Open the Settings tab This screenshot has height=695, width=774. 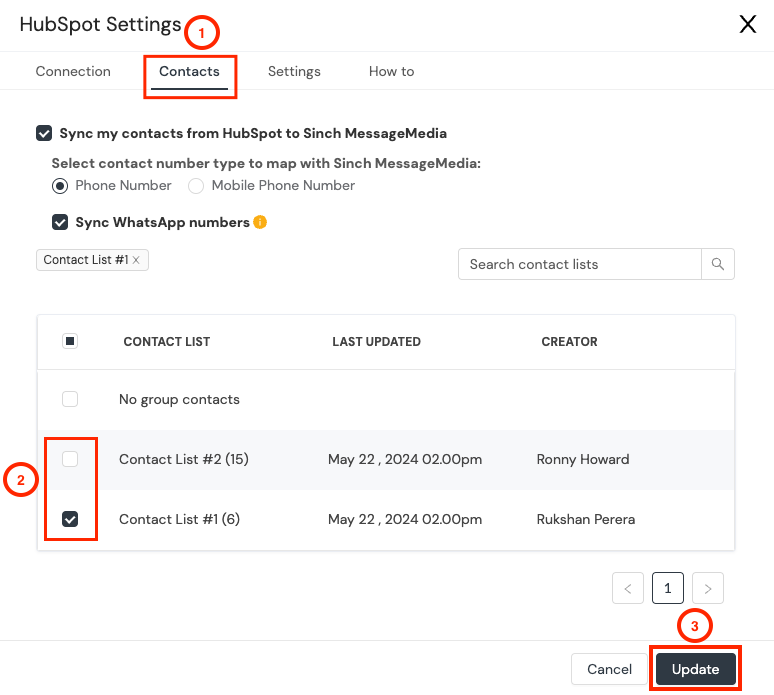point(294,72)
